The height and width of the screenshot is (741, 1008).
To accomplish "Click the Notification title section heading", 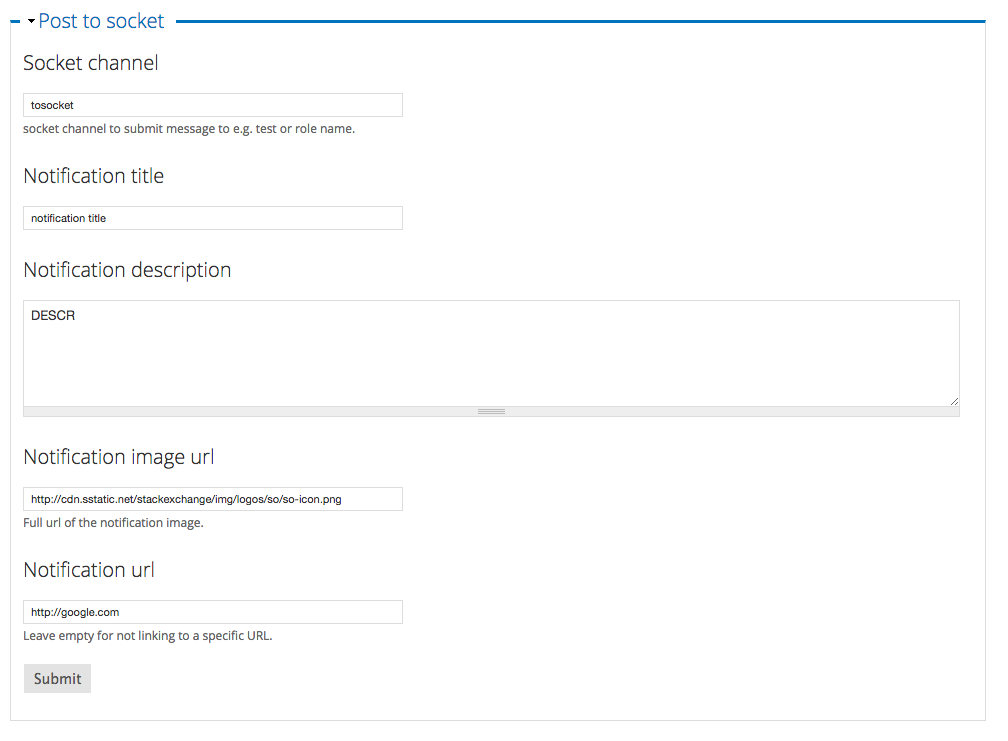I will pos(93,175).
